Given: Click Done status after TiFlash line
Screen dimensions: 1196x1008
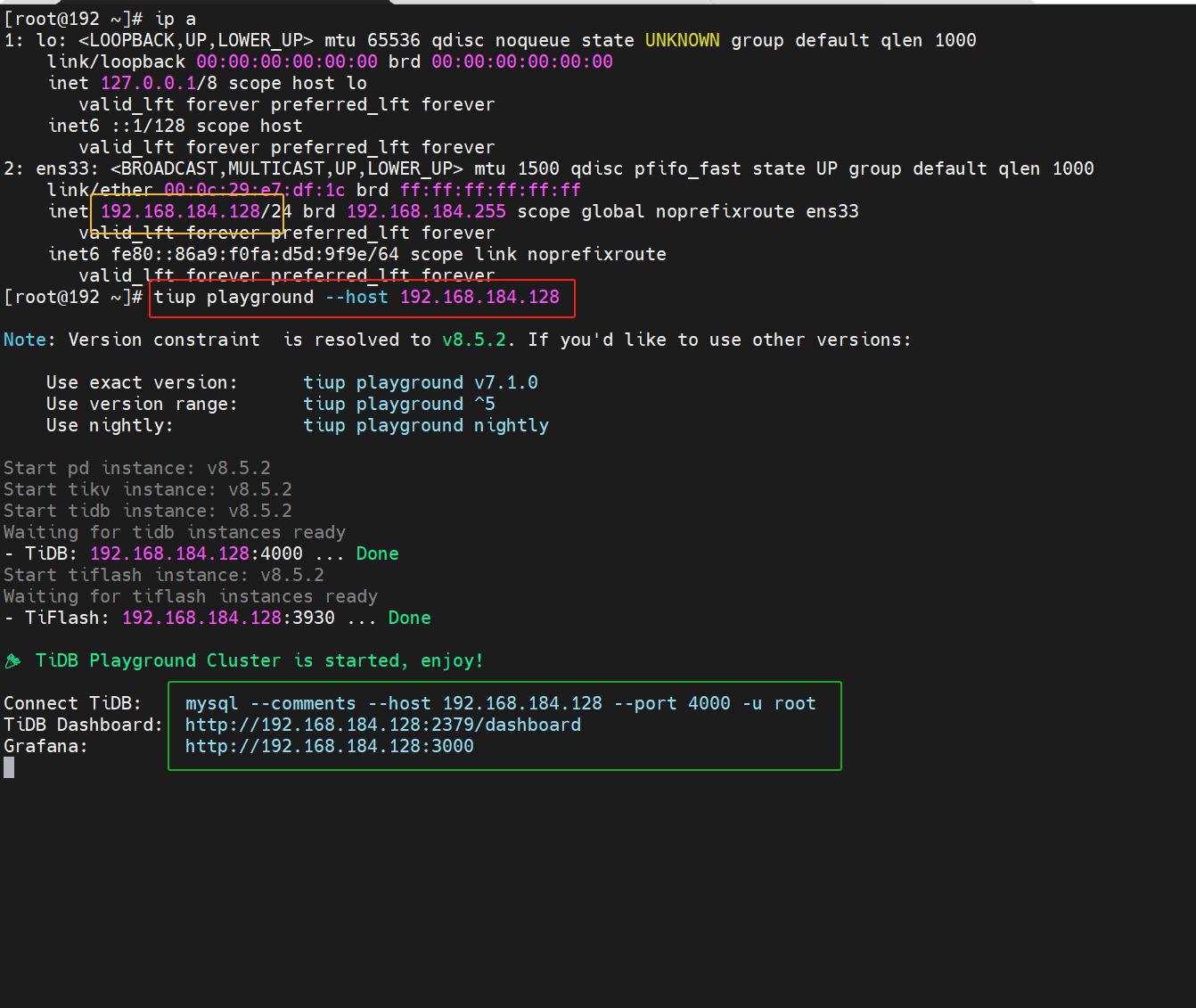Looking at the screenshot, I should [x=410, y=618].
